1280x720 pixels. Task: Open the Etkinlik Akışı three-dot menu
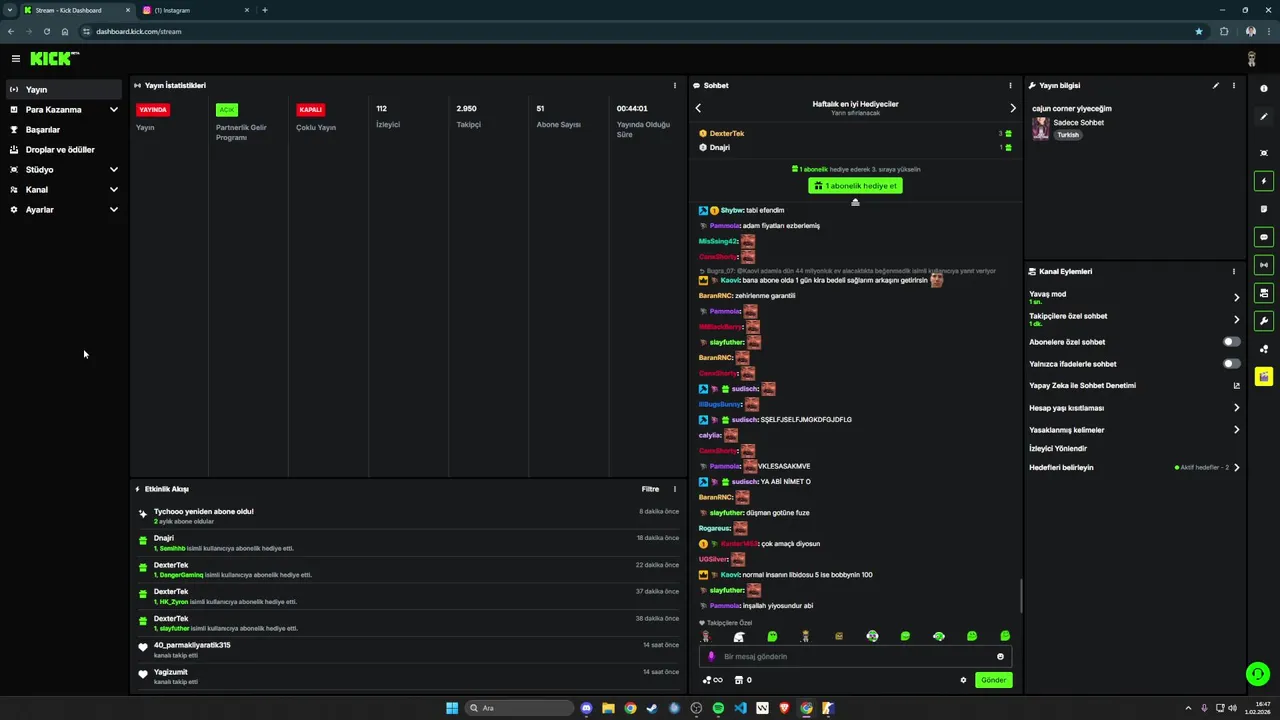click(674, 489)
